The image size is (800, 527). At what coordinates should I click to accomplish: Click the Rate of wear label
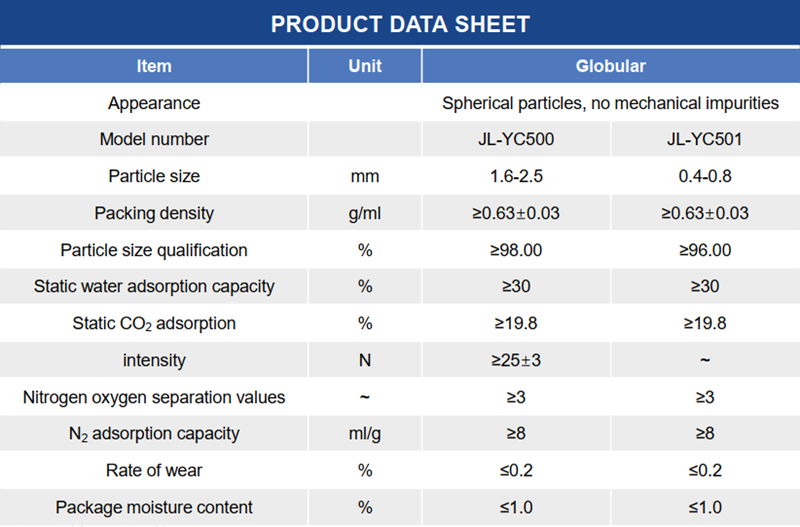click(x=154, y=470)
